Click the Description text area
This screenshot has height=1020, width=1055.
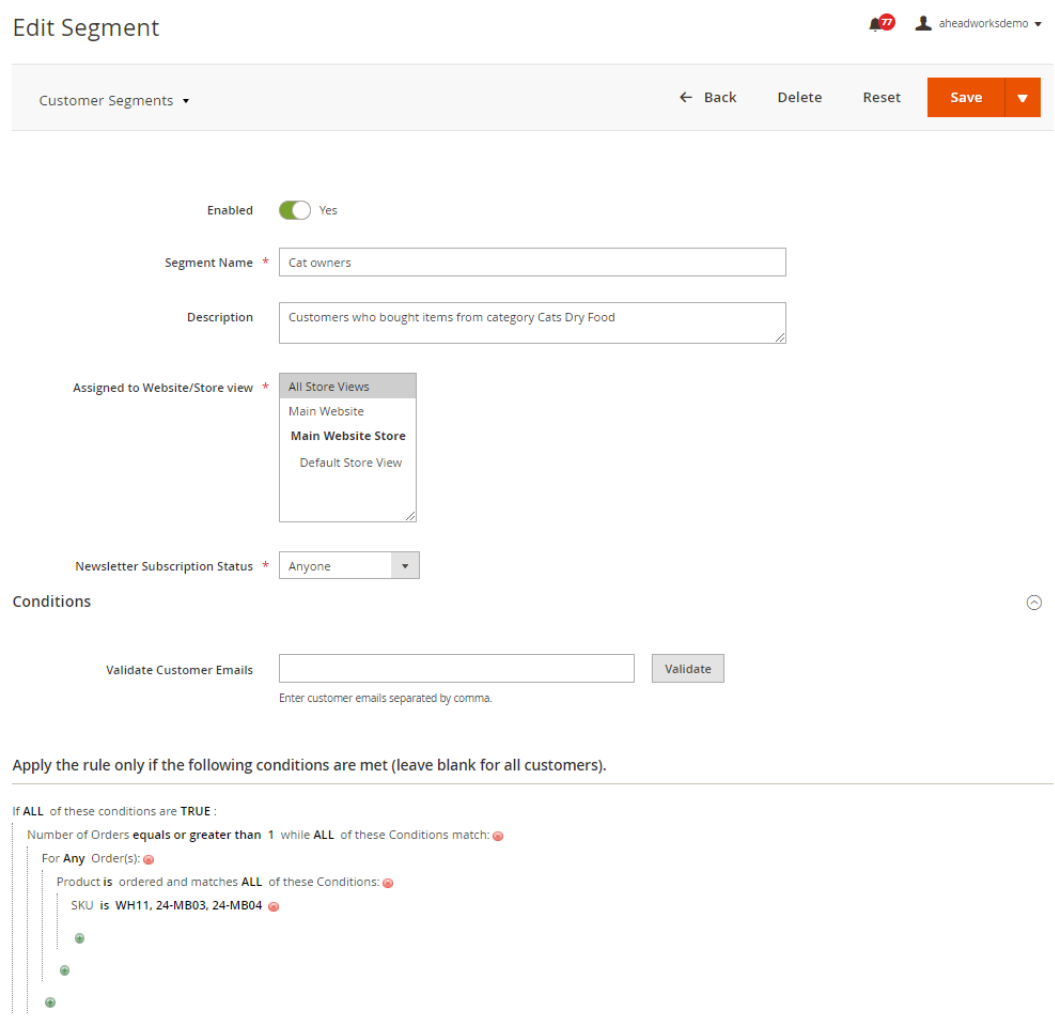click(532, 323)
